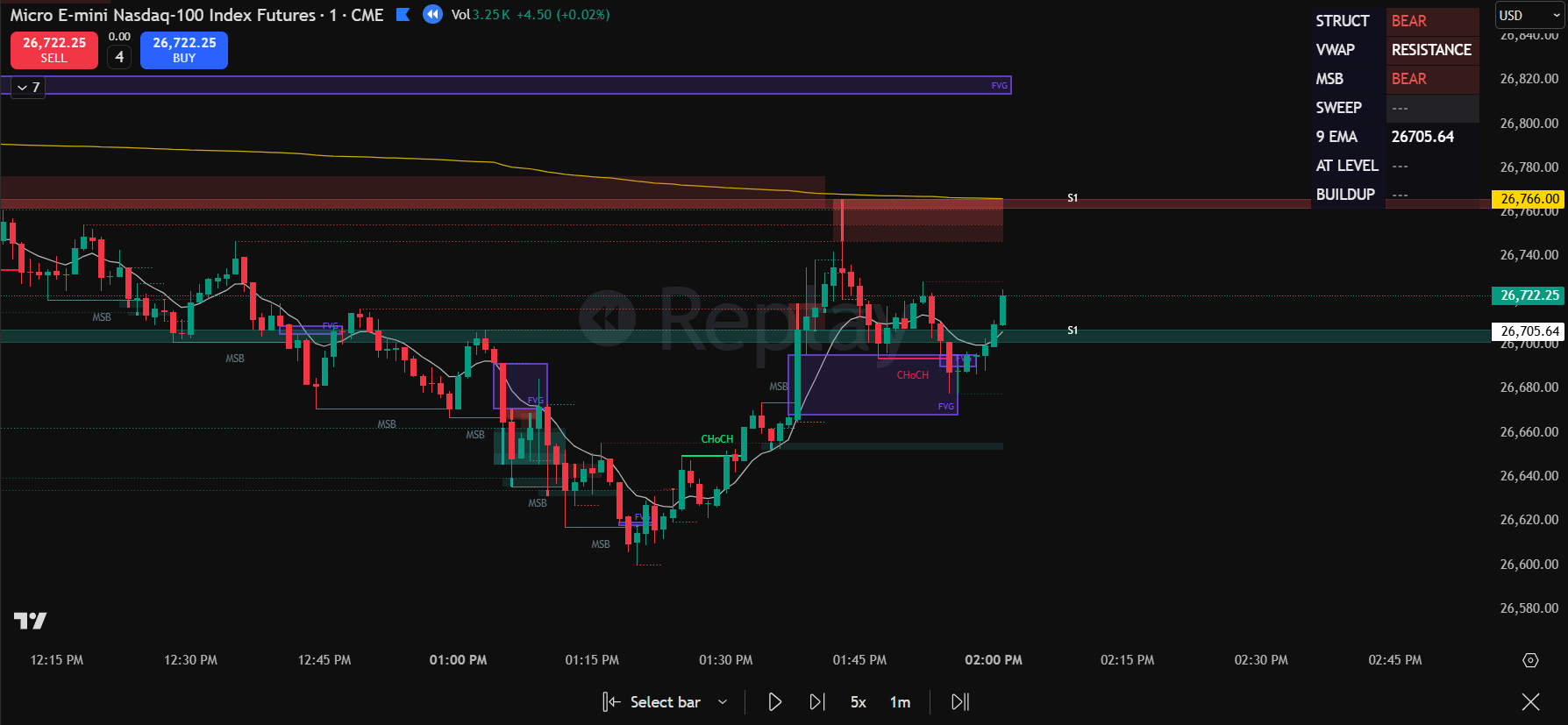1568x725 pixels.
Task: Click the AT LEVEL row label
Action: pos(1347,166)
